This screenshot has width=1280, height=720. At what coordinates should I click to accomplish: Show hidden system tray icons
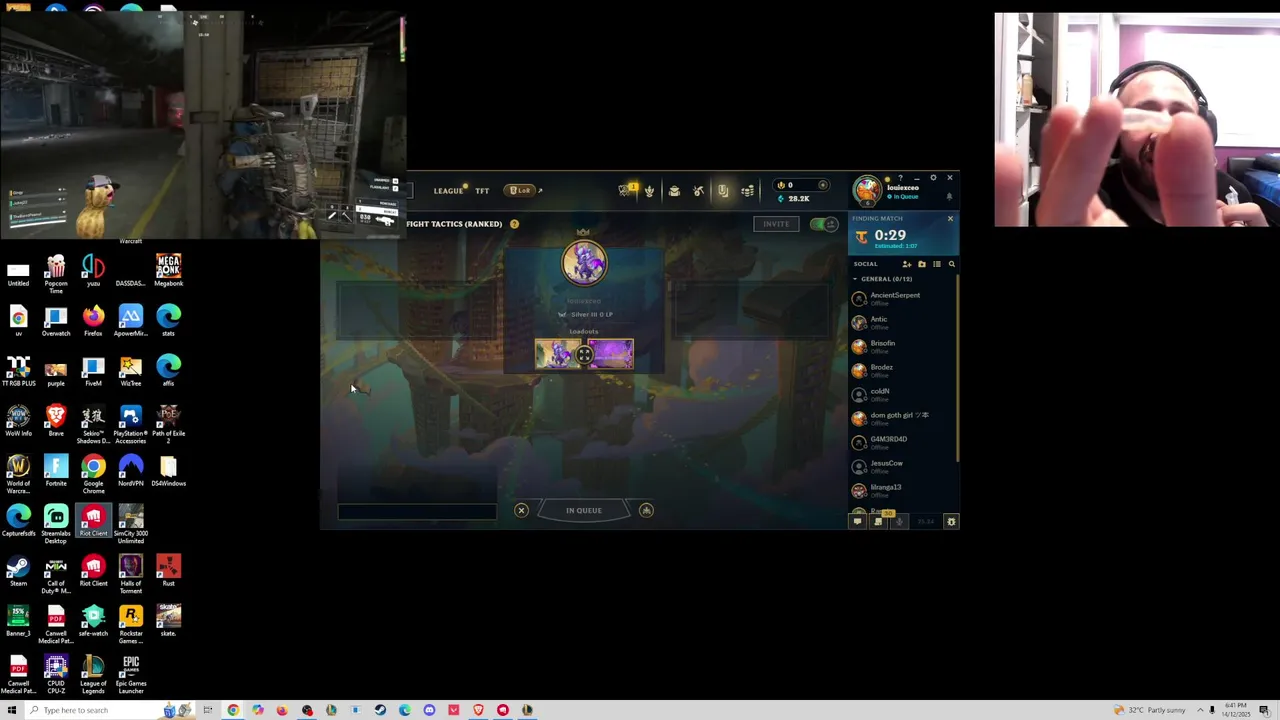[x=1200, y=710]
